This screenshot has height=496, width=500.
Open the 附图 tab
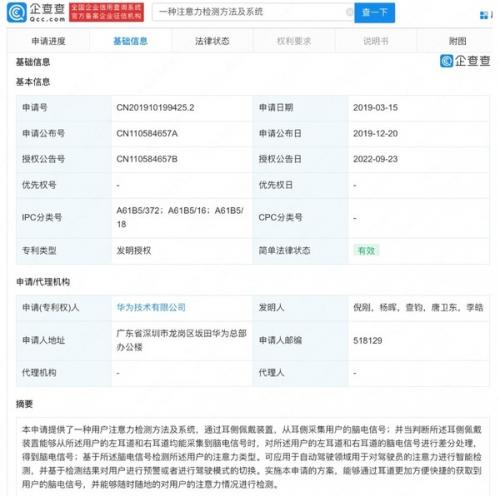[457, 41]
